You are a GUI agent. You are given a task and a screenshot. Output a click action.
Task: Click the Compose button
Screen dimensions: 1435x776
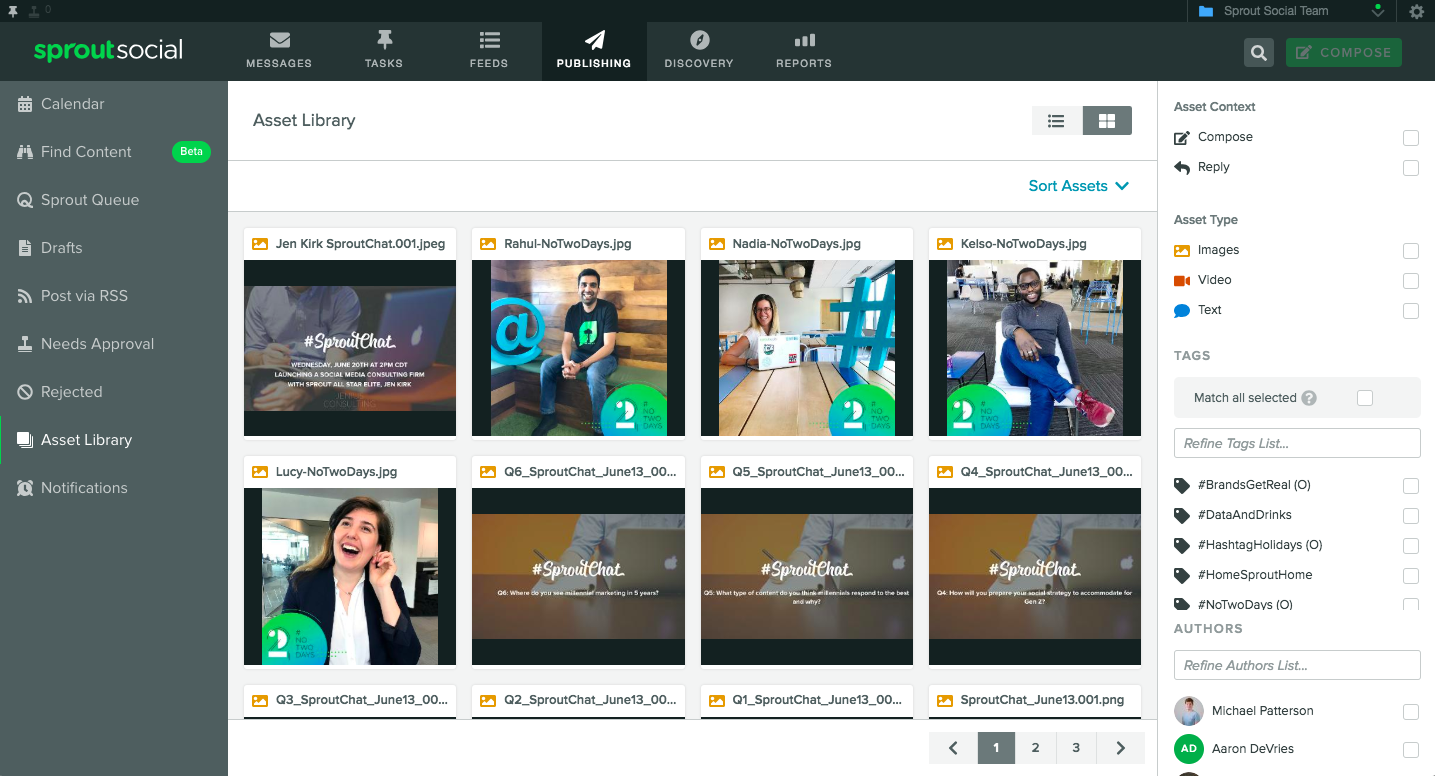[1344, 53]
